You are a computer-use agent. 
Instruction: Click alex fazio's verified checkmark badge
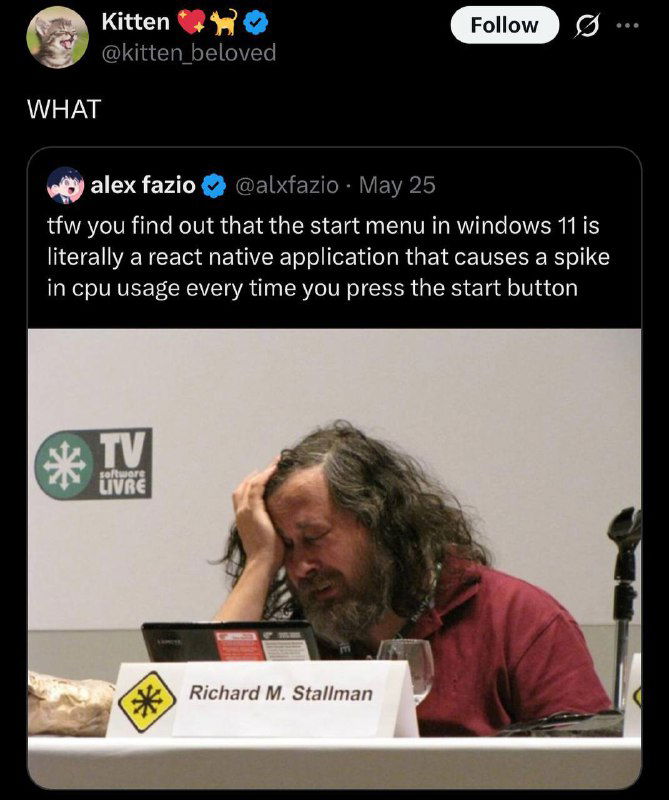click(214, 185)
